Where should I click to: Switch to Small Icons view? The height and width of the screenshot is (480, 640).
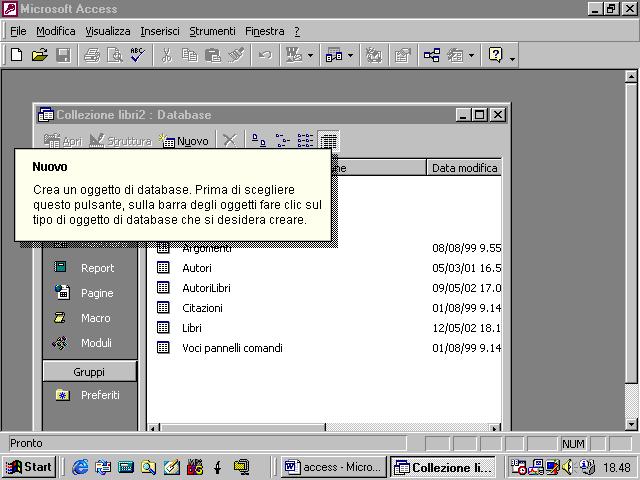point(282,141)
